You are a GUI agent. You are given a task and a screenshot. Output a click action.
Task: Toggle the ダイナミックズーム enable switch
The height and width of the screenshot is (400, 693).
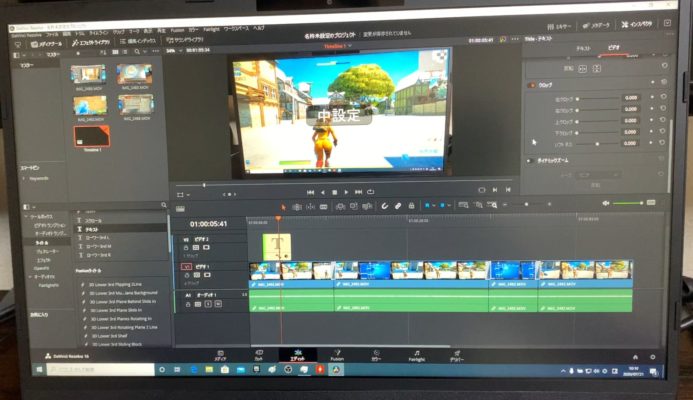(530, 161)
